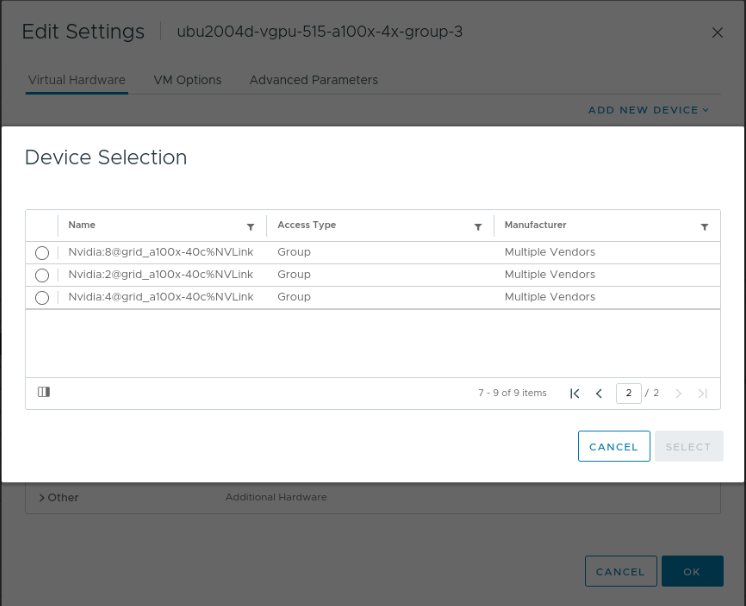Toggle the column visibility picker icon
Screen dimensions: 746x606
pyautogui.click(x=44, y=392)
